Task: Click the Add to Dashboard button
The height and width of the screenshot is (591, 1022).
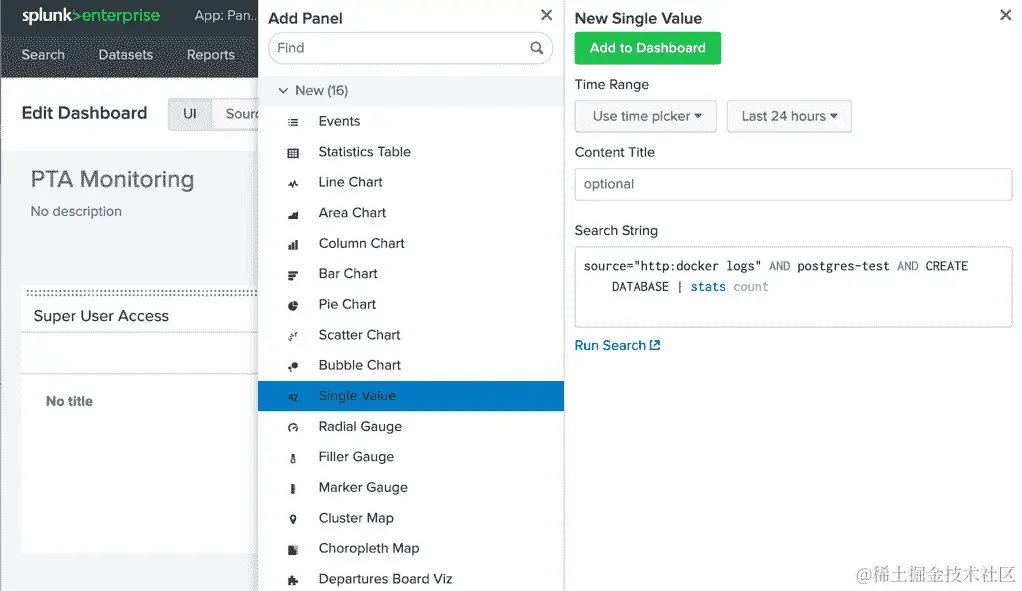Action: pos(647,48)
